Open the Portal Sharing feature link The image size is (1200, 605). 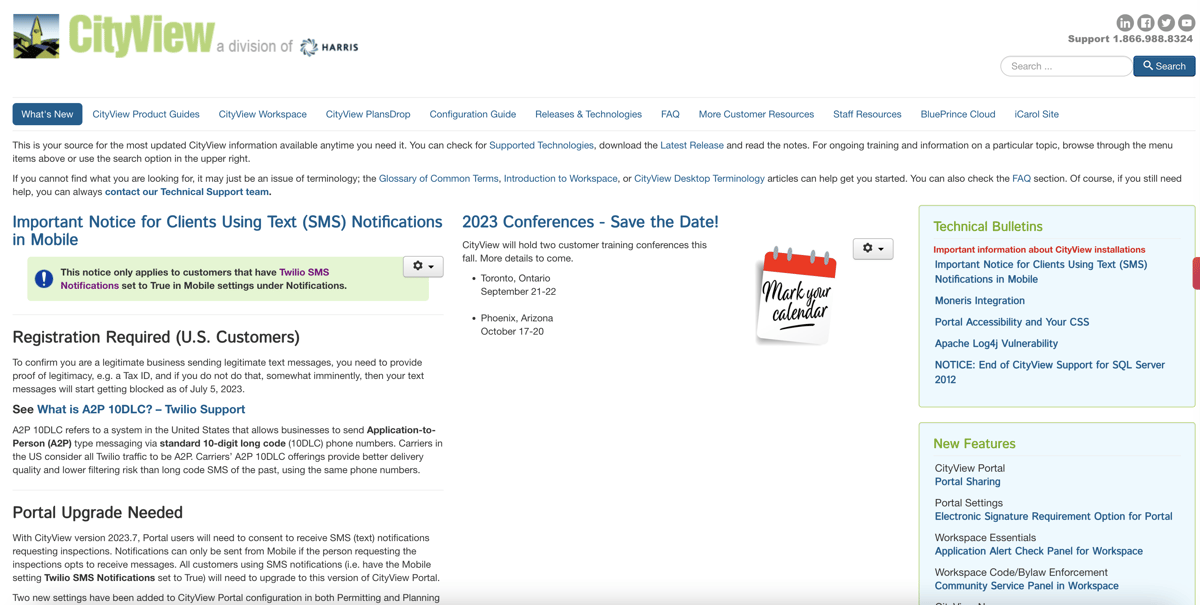pyautogui.click(x=967, y=482)
